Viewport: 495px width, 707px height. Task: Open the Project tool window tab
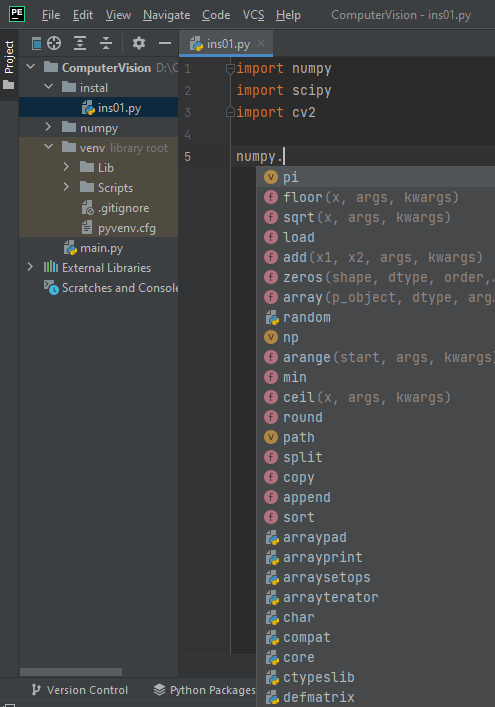click(9, 65)
